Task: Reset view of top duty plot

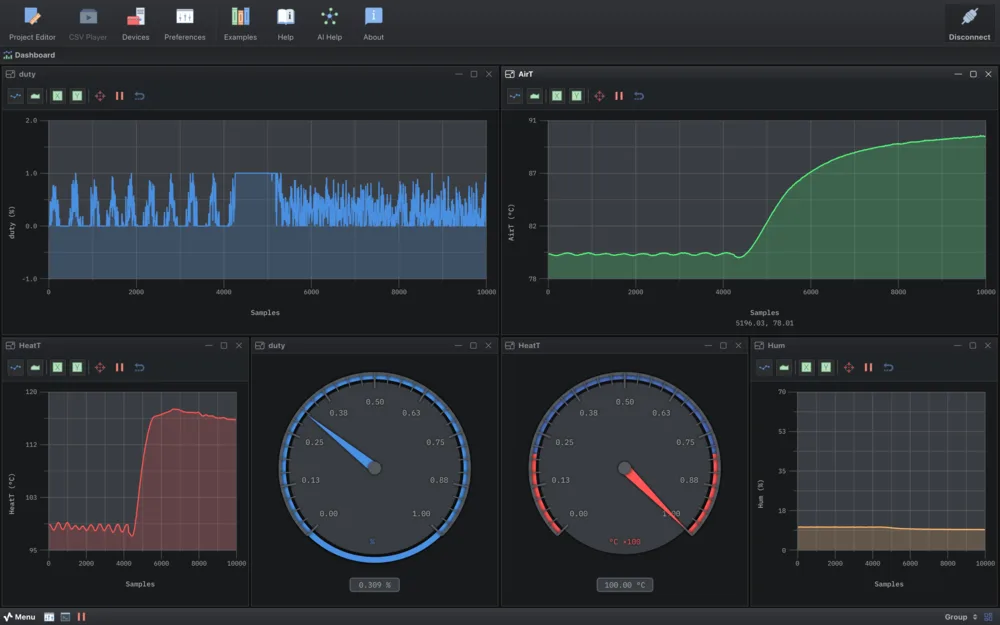Action: [139, 96]
